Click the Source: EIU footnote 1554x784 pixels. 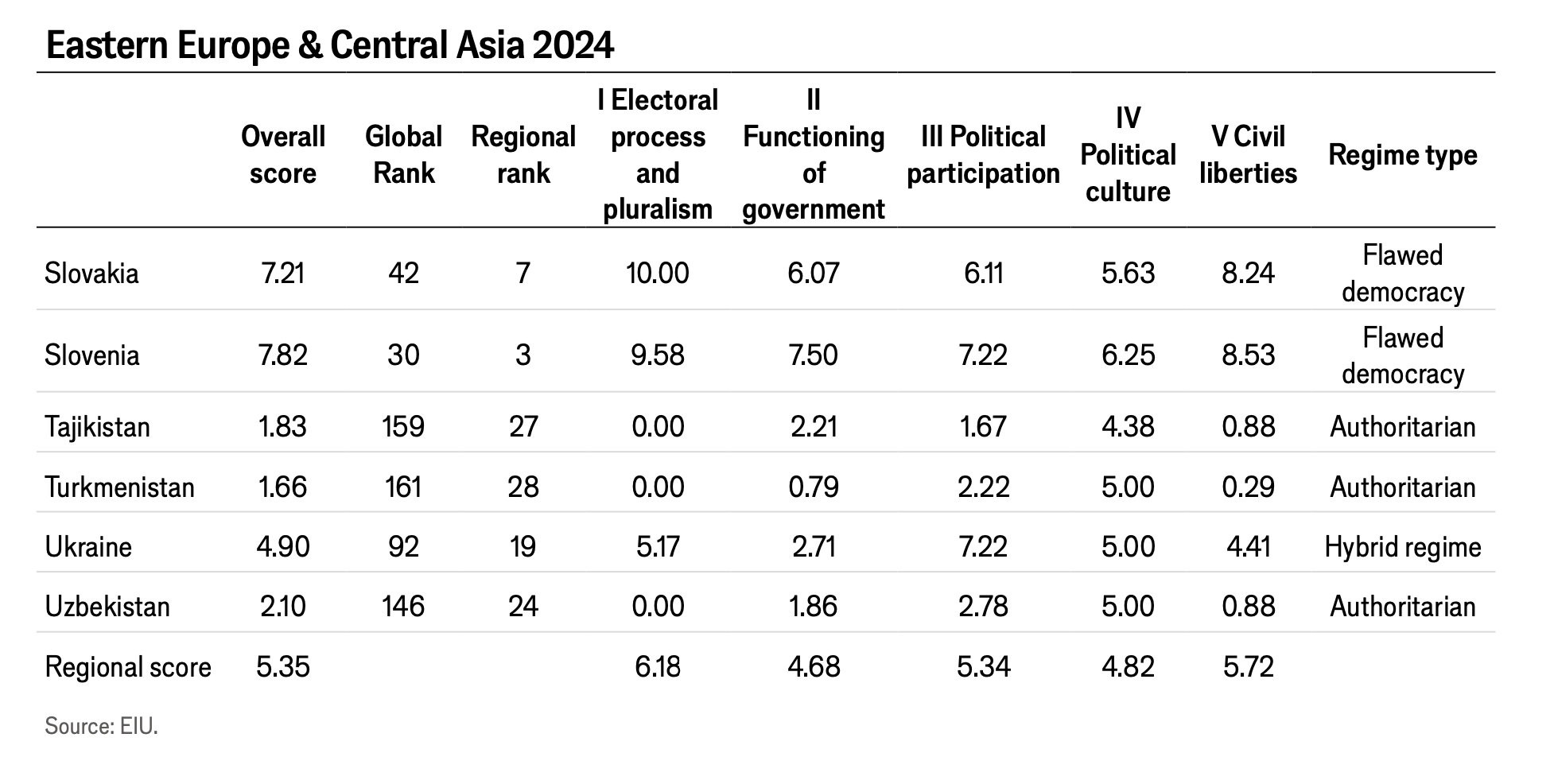(x=101, y=726)
